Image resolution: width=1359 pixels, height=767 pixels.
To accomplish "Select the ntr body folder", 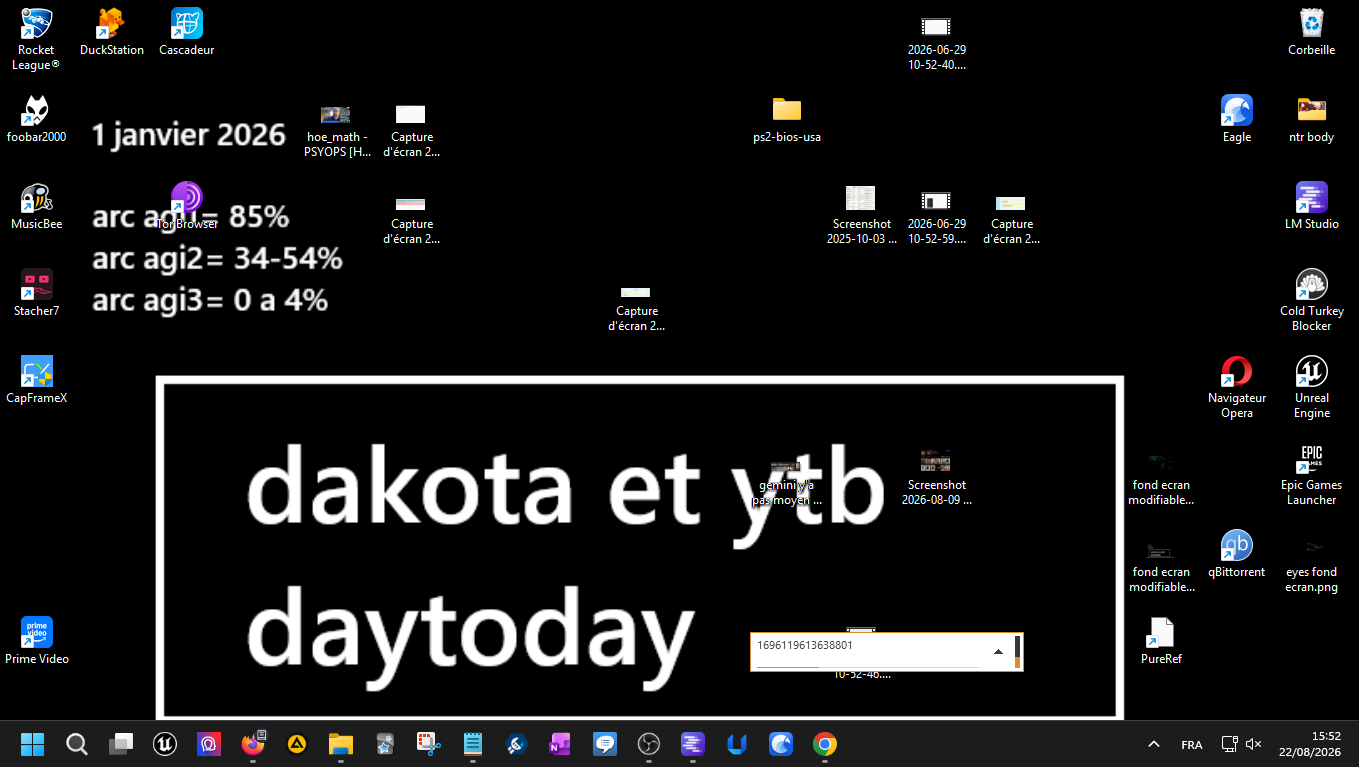I will (1311, 120).
